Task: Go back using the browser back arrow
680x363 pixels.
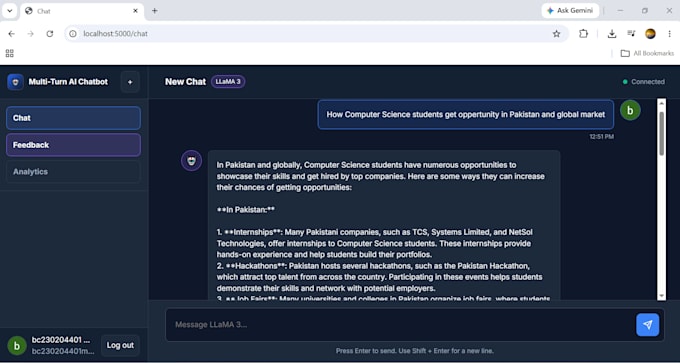Action: pyautogui.click(x=11, y=34)
